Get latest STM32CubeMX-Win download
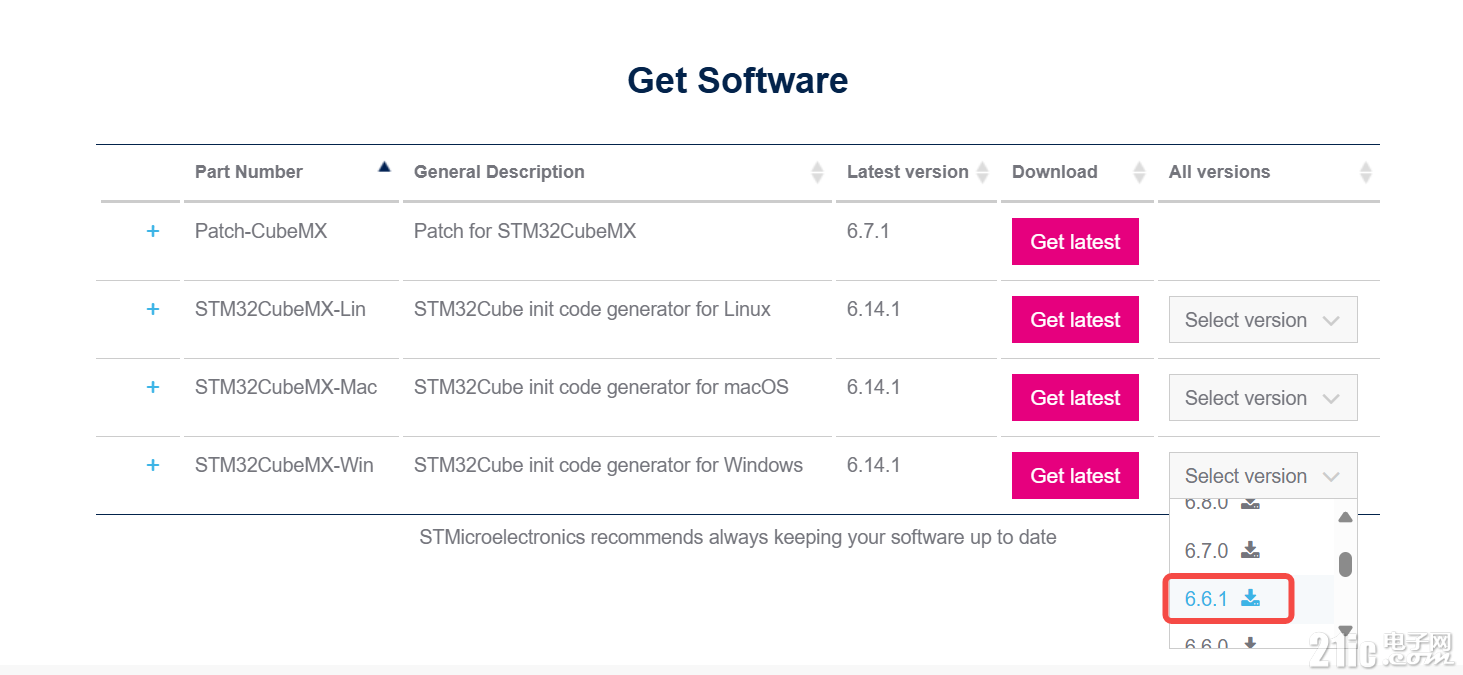 click(1075, 476)
